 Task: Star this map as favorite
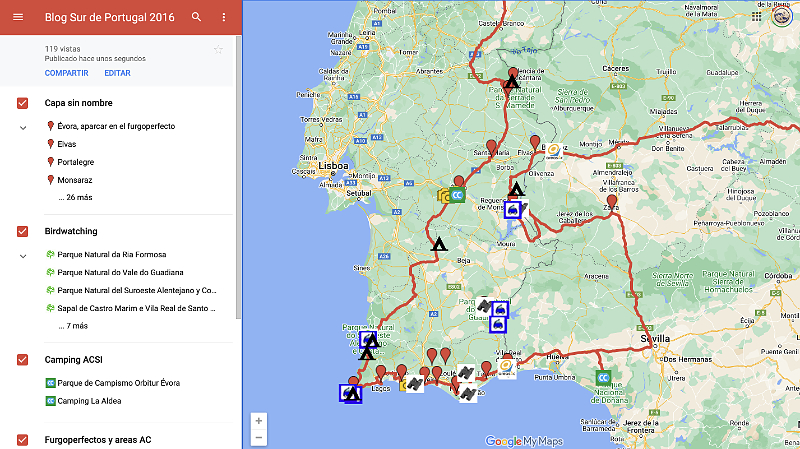tap(218, 49)
